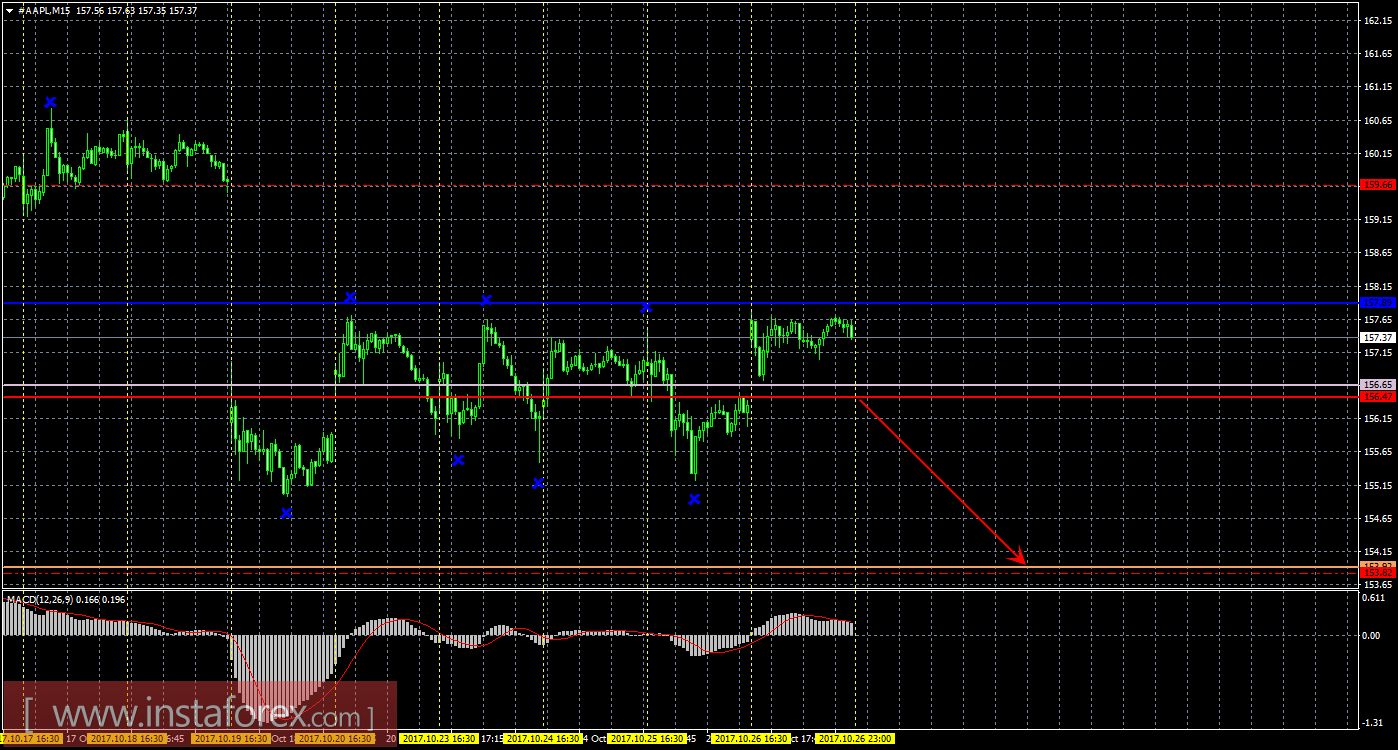This screenshot has width=1398, height=750.
Task: Select the OHLC values 157.56 157.63 157.35 157.37
Action: [x=137, y=10]
